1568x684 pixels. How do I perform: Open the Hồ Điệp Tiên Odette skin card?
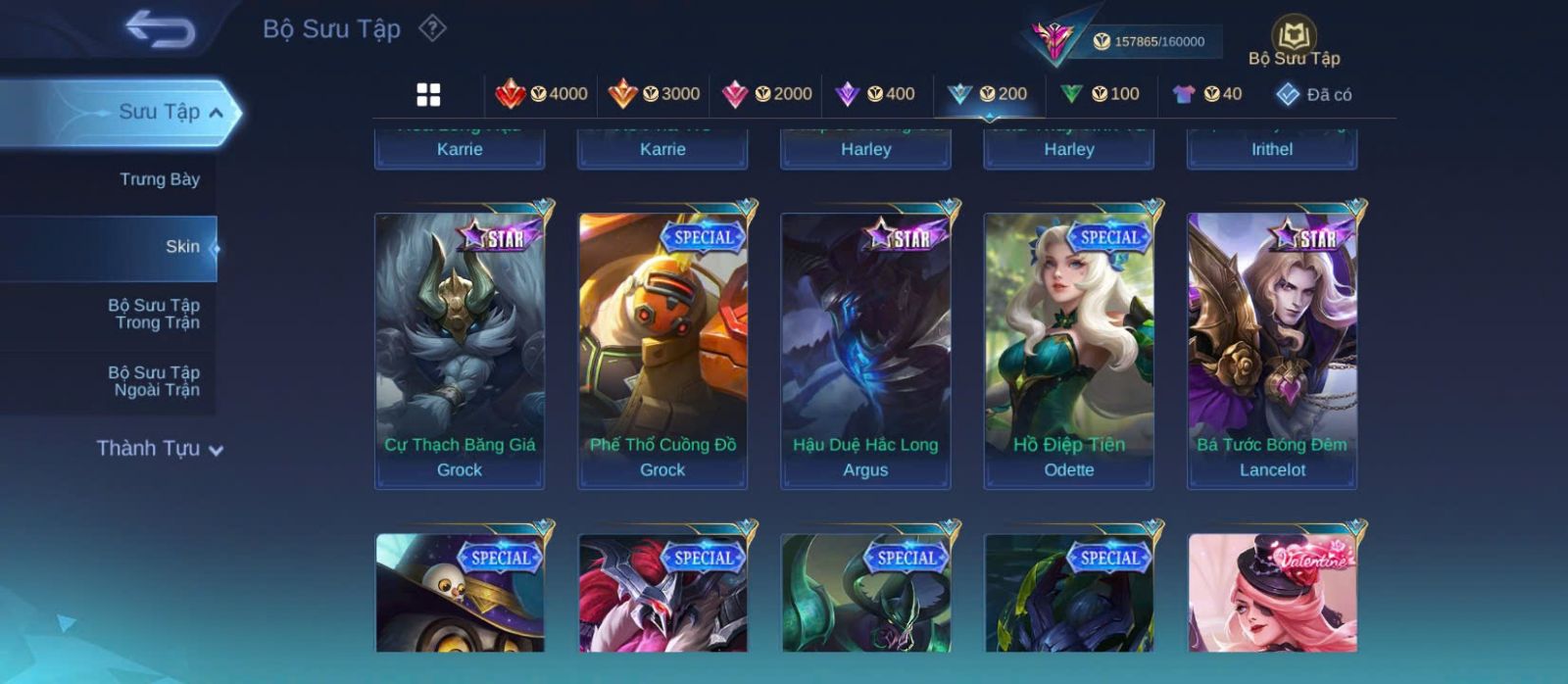(x=1069, y=350)
